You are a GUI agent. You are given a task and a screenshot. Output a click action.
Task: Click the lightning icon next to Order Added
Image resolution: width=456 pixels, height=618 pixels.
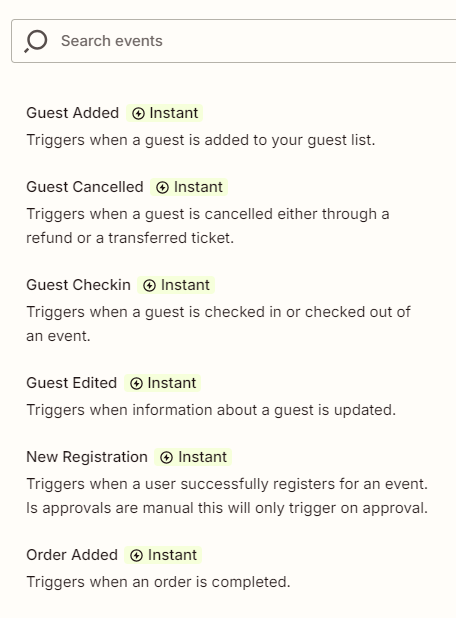(x=136, y=556)
